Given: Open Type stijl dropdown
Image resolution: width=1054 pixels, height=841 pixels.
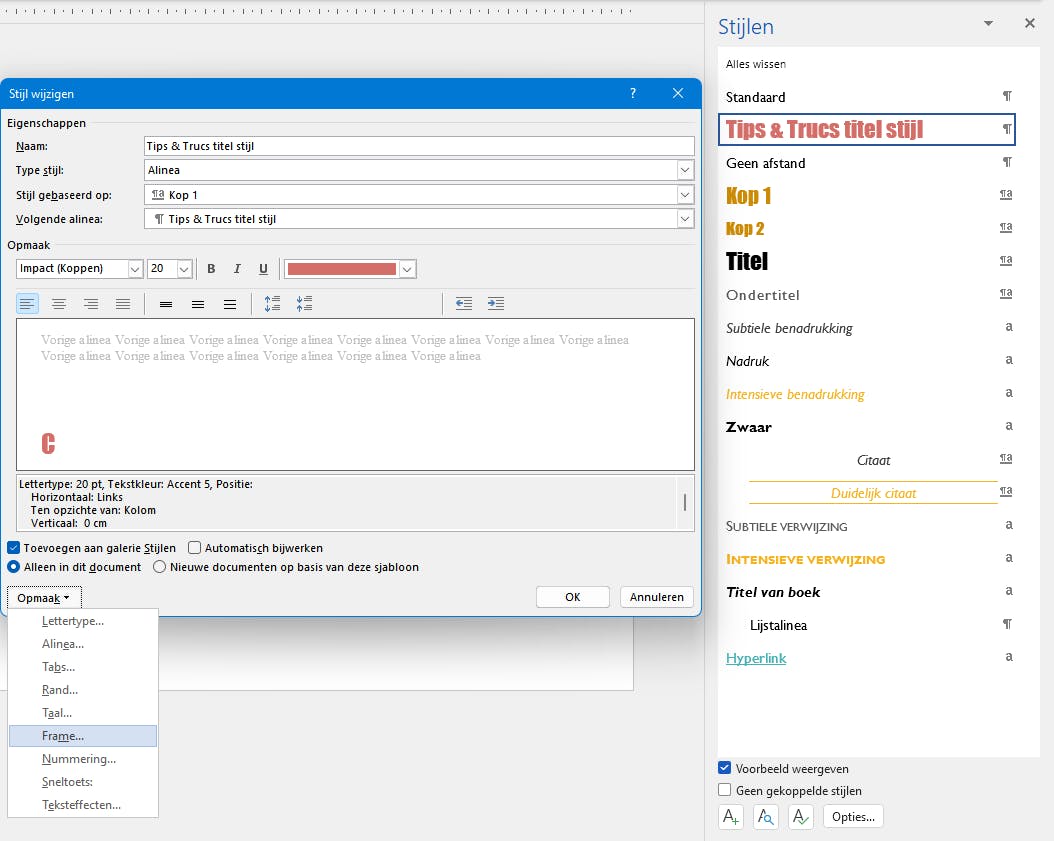Looking at the screenshot, I should pos(685,170).
